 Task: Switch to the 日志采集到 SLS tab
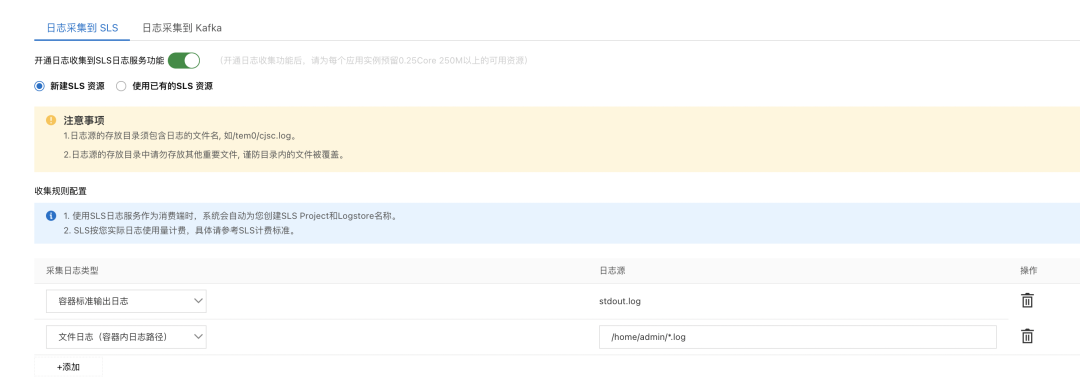click(x=82, y=28)
